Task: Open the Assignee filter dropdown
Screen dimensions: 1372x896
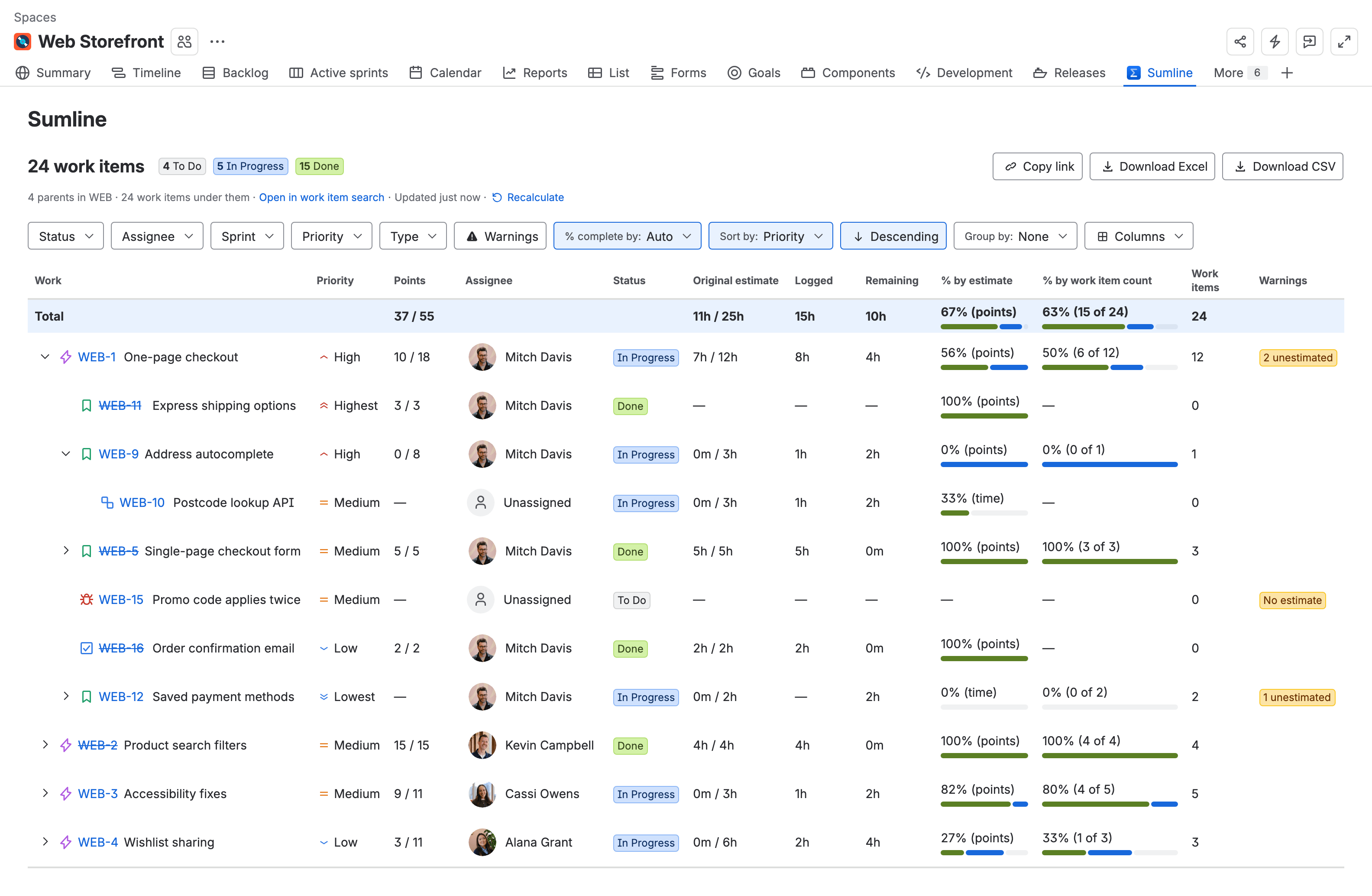Action: pos(157,236)
